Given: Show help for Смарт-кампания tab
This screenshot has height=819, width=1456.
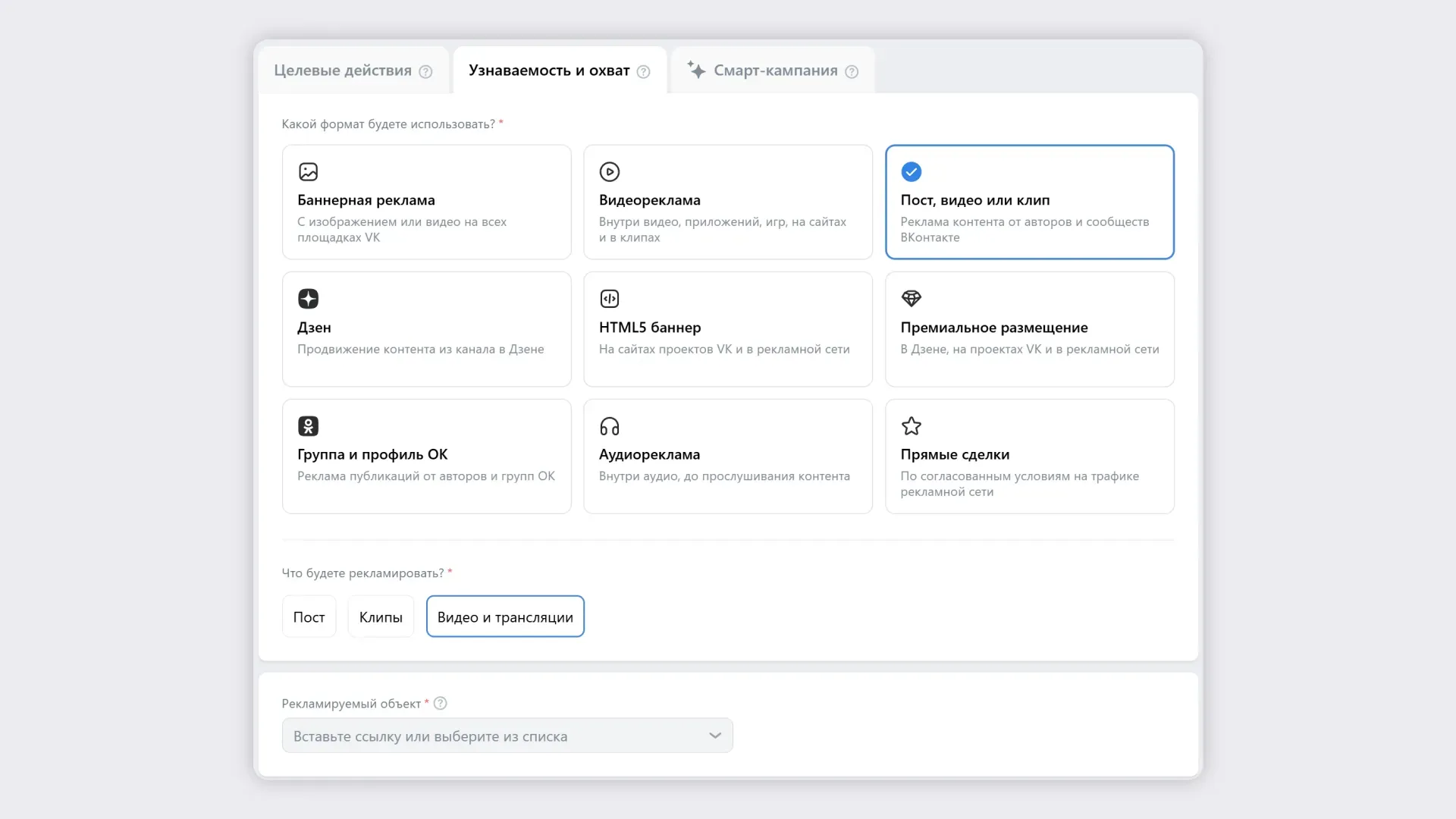Looking at the screenshot, I should pyautogui.click(x=852, y=71).
